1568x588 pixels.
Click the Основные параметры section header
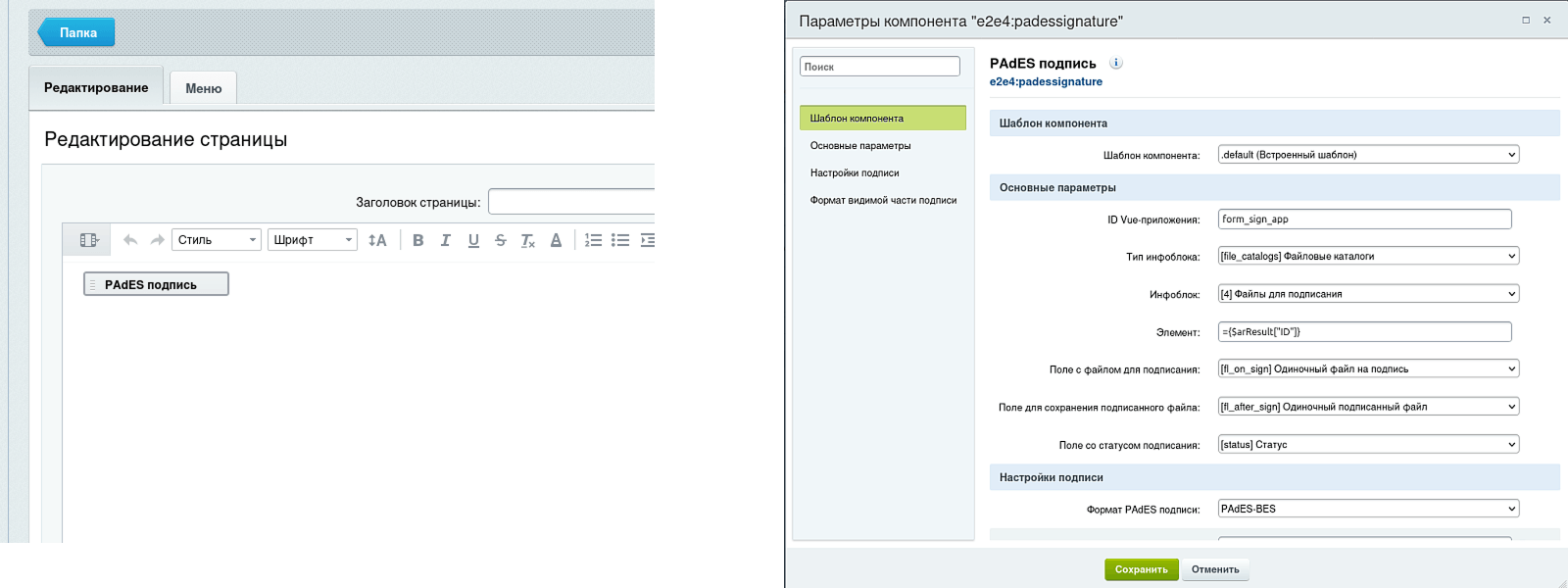(x=1275, y=187)
